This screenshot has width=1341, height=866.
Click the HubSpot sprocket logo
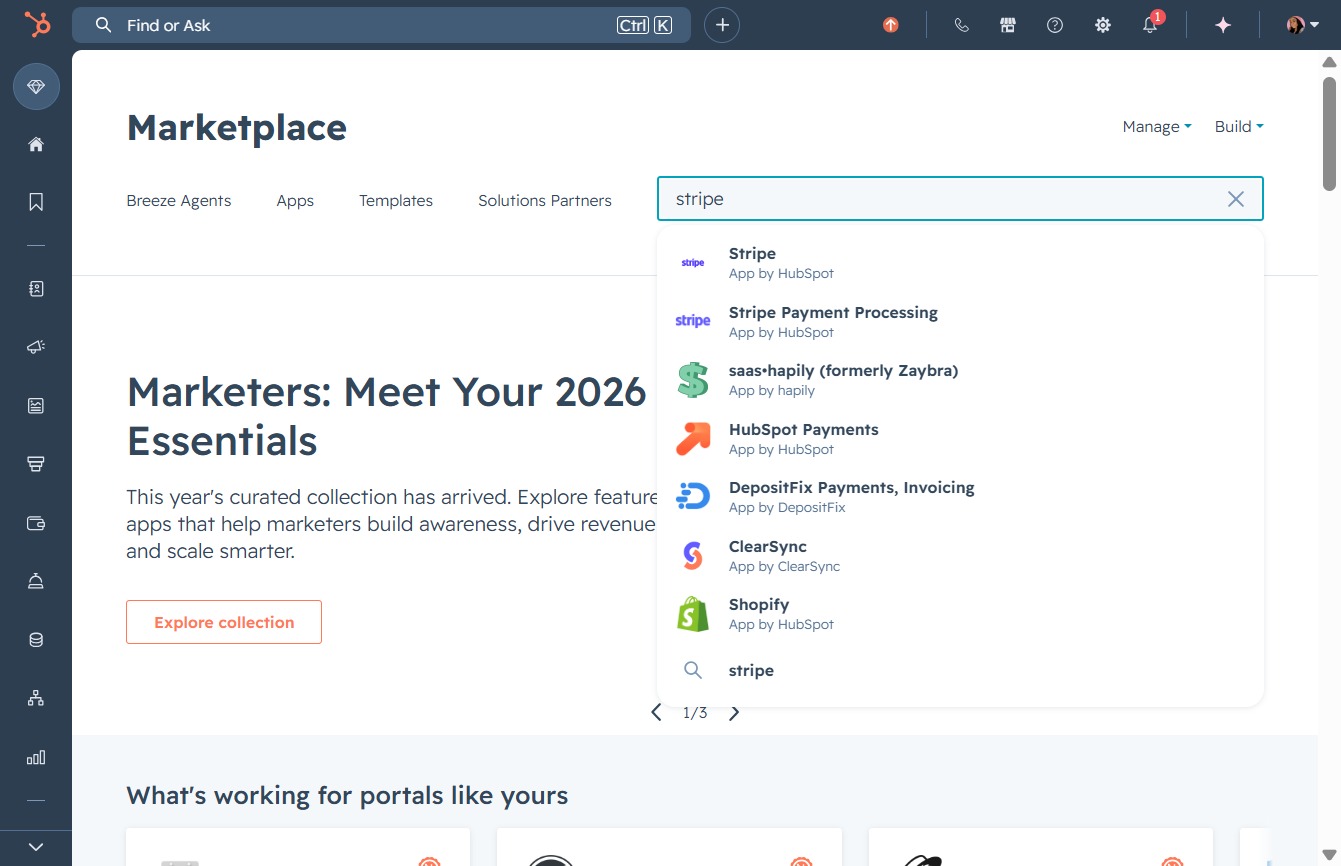tap(37, 25)
